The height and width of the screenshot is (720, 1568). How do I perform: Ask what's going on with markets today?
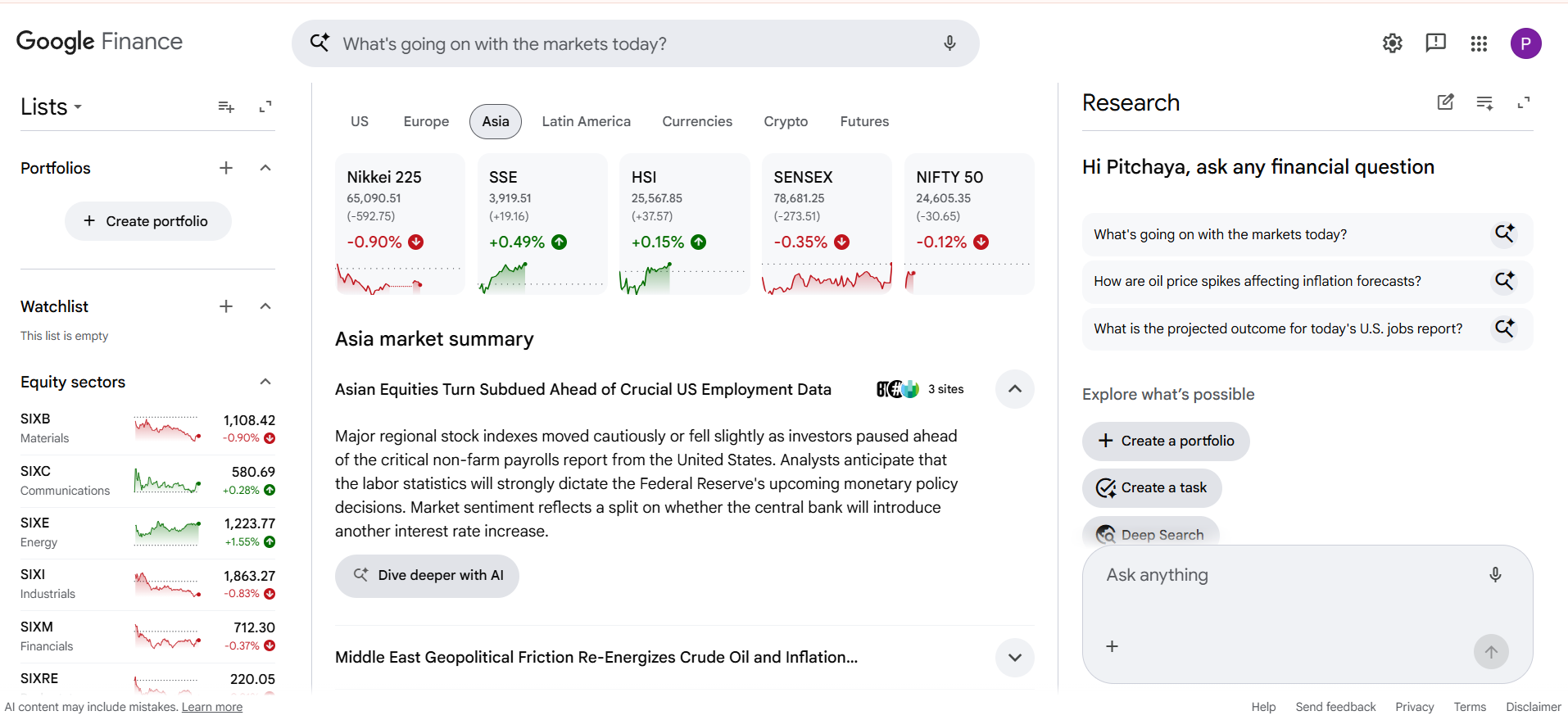1307,234
